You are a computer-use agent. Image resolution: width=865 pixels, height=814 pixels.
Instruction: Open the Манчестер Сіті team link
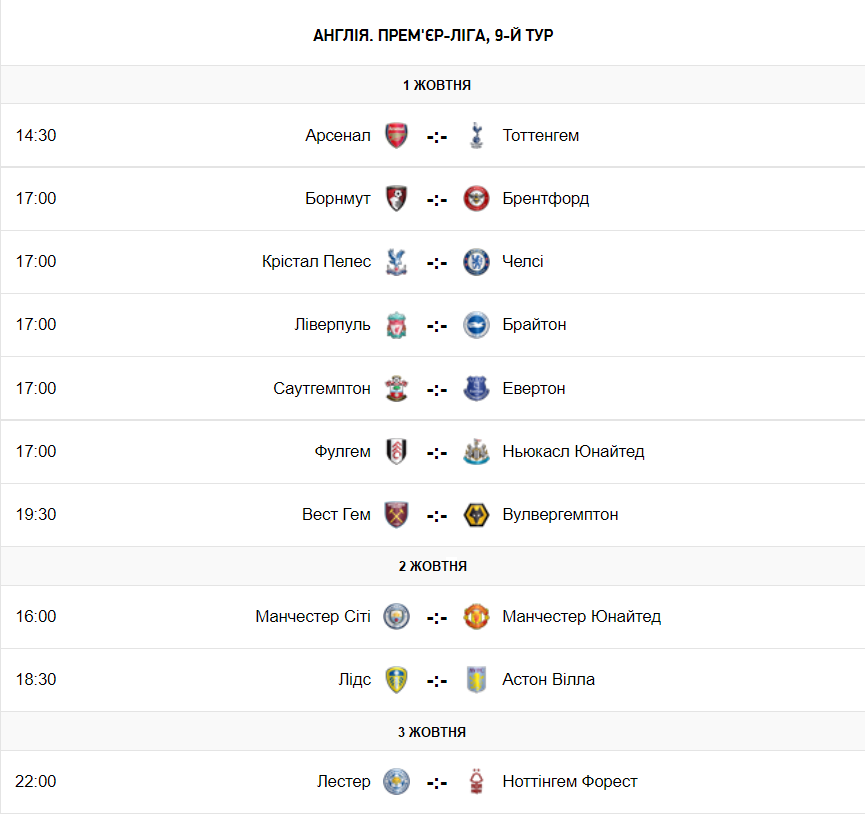click(x=313, y=617)
